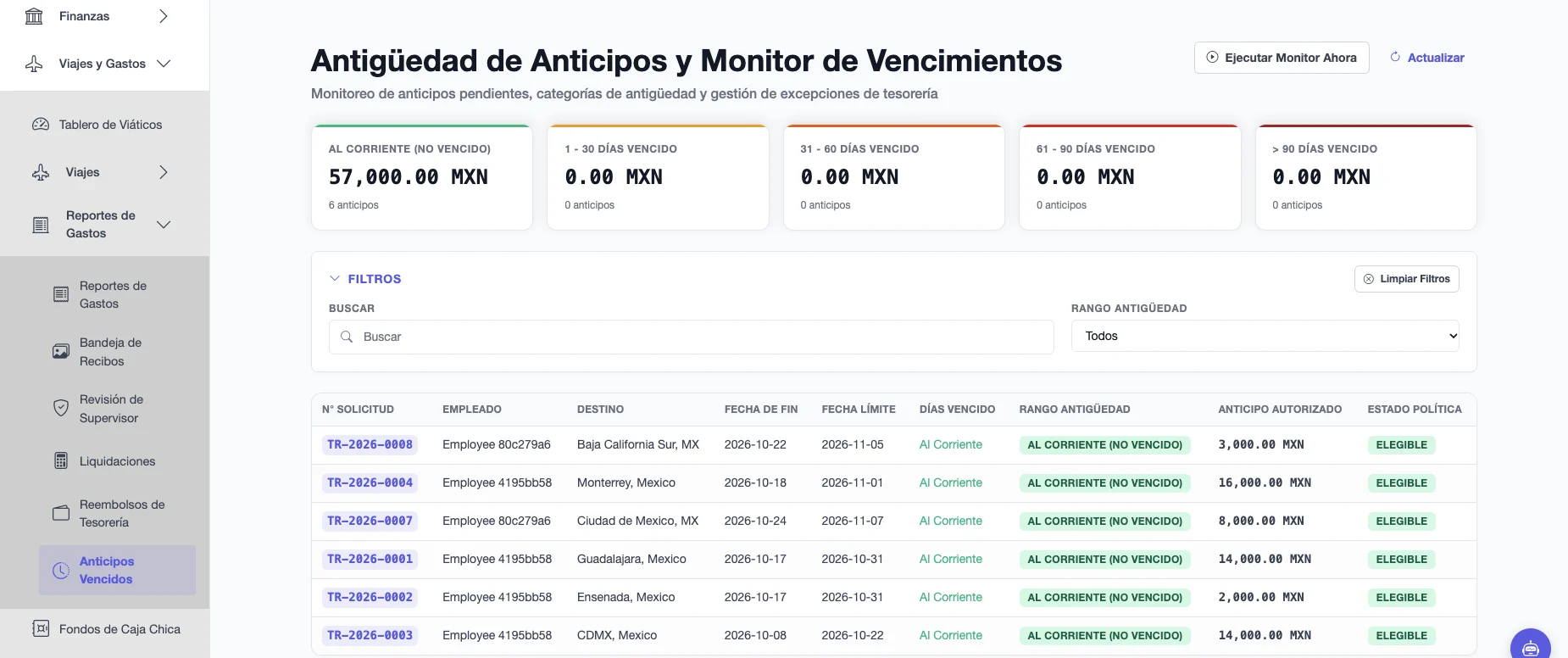Sort by Fecha Límite column header
The width and height of the screenshot is (1568, 658).
coord(859,410)
